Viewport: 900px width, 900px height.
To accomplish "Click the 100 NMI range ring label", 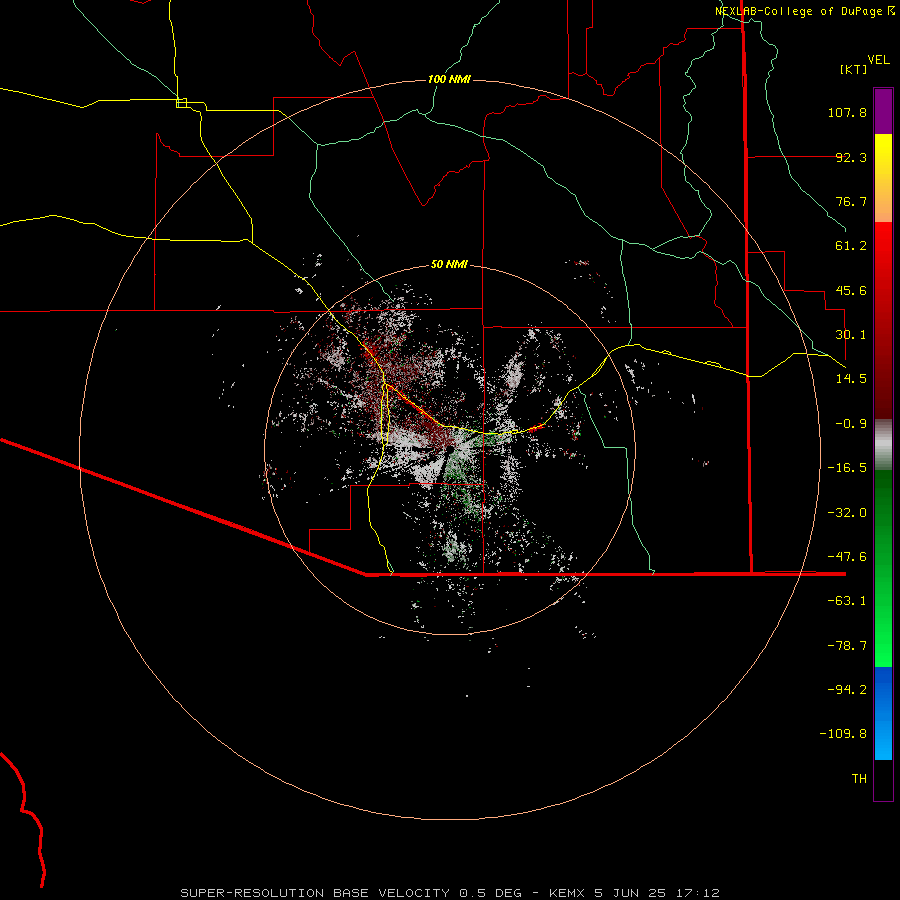I will pos(449,79).
